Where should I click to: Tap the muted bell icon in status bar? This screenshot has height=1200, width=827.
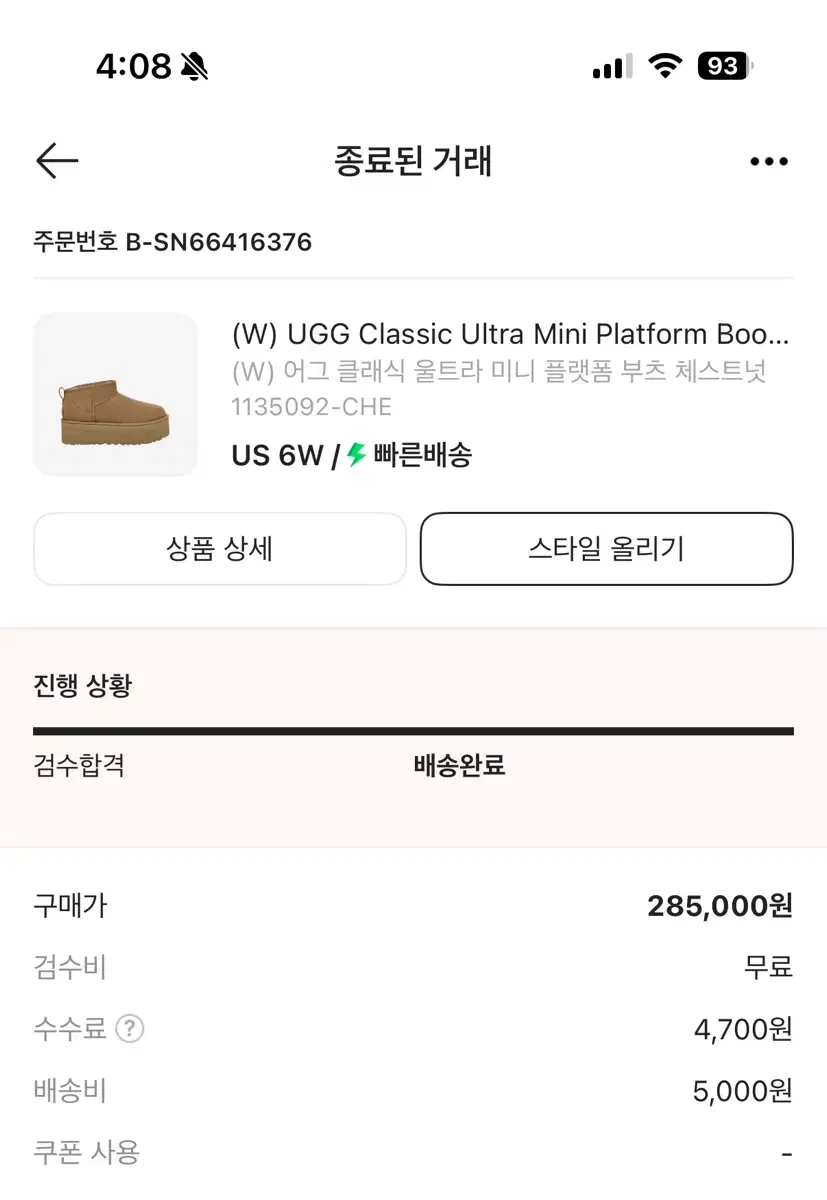pyautogui.click(x=195, y=67)
